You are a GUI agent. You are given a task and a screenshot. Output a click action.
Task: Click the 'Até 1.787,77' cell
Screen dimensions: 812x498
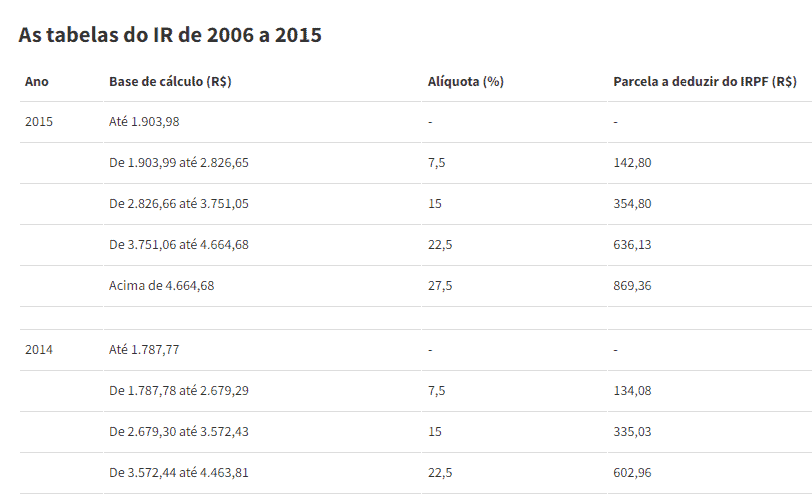[144, 350]
